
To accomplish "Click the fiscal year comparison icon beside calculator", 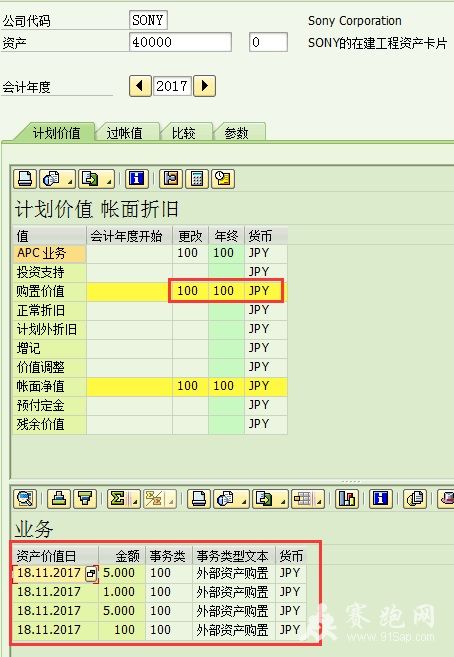I will (x=171, y=179).
